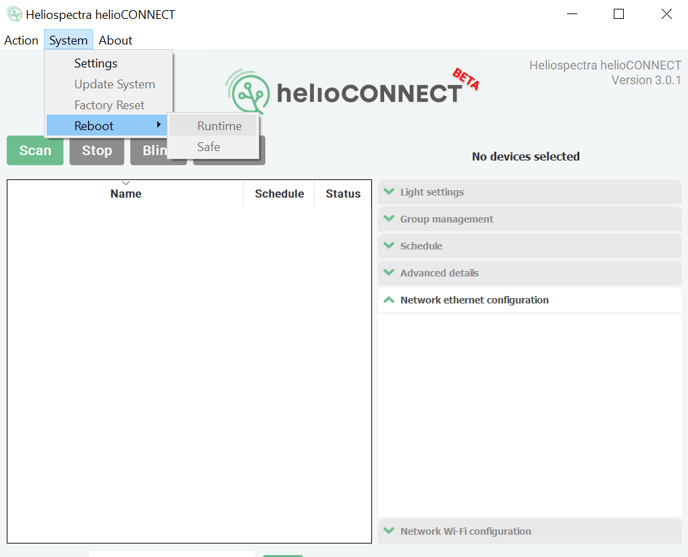Close the helioCONNECT window

coord(666,14)
